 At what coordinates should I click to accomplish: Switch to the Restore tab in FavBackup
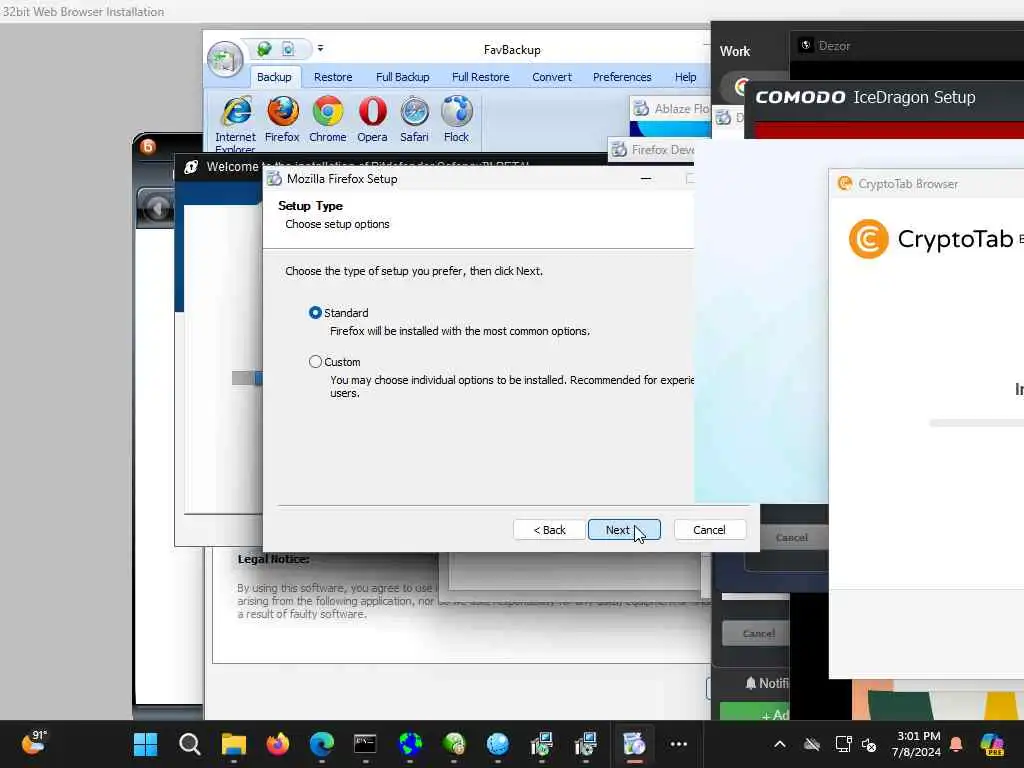coord(333,77)
